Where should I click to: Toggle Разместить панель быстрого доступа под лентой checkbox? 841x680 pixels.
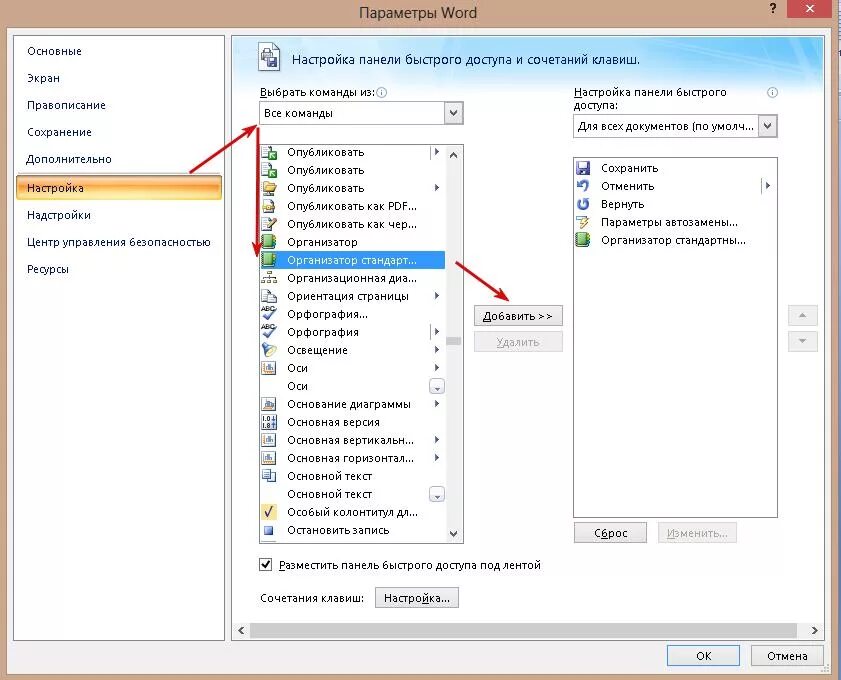coord(265,564)
